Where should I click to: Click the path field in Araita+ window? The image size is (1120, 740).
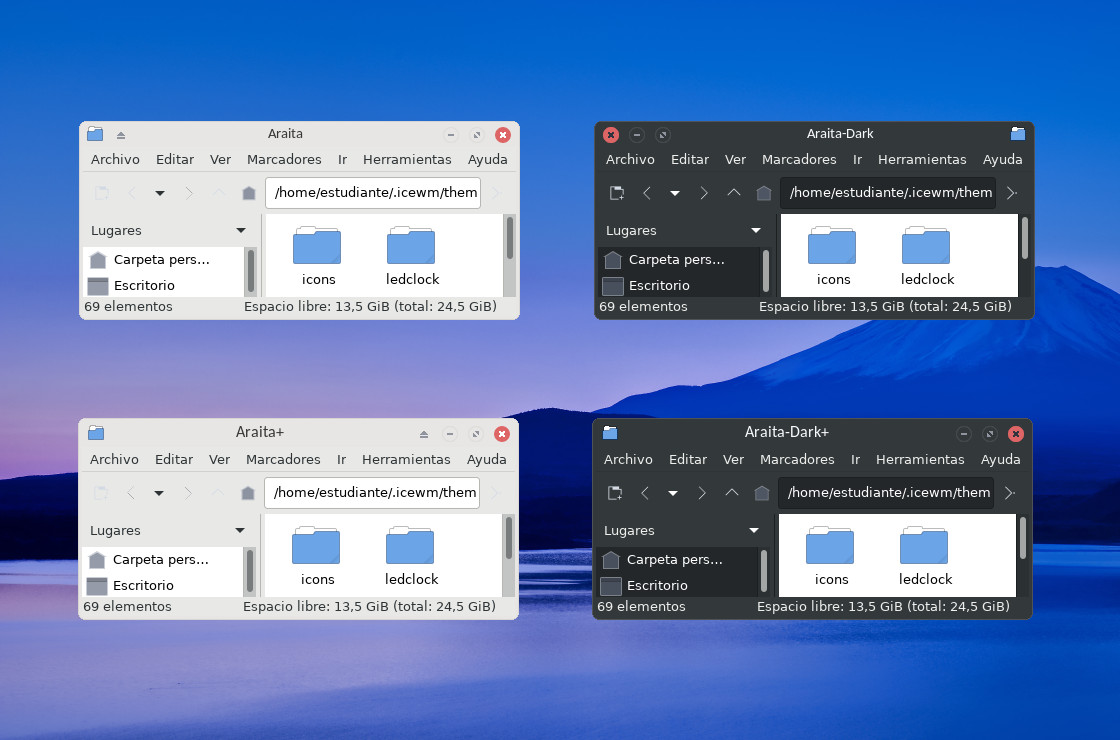[x=372, y=493]
